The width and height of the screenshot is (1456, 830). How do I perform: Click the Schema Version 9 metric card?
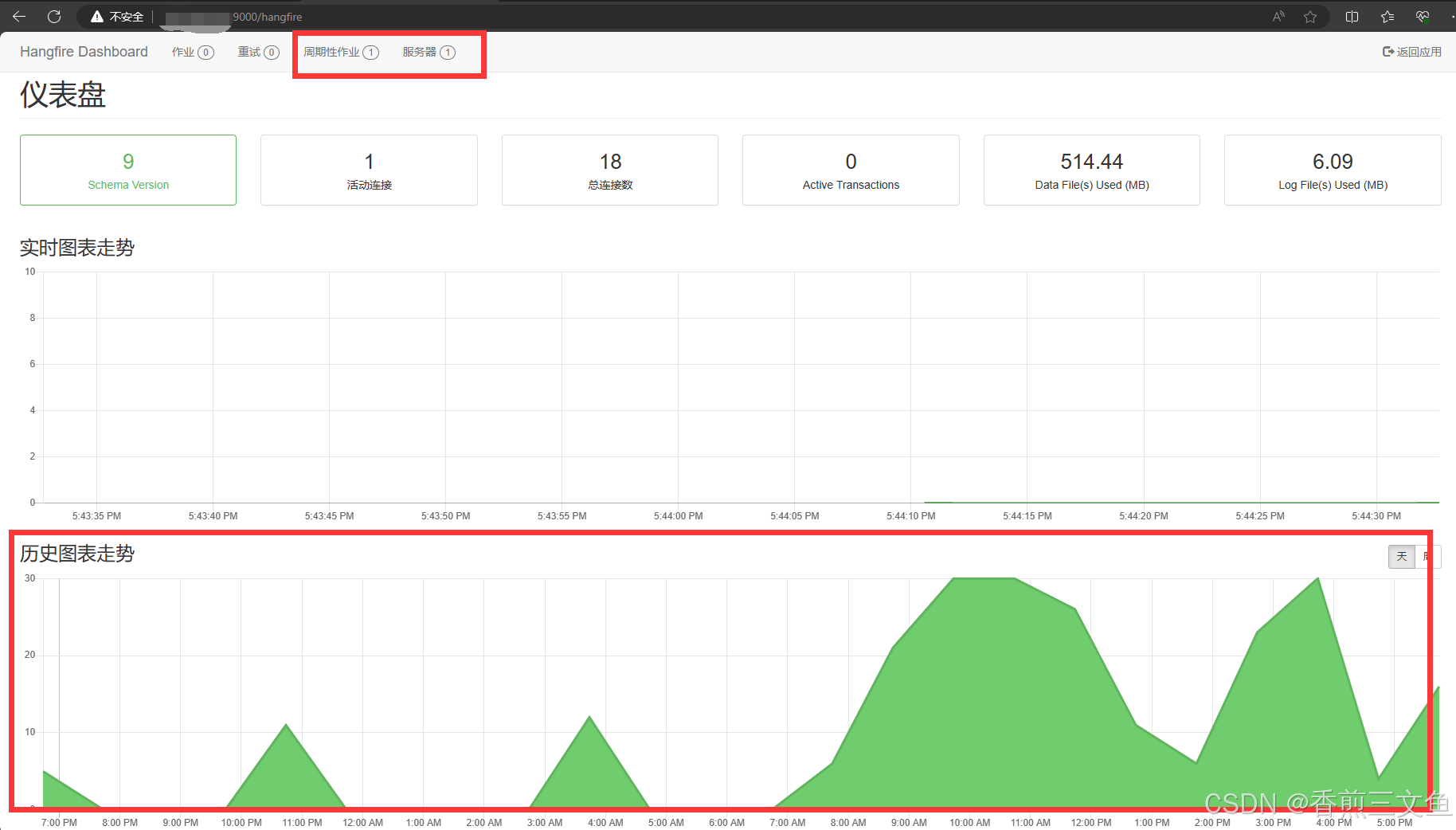tap(128, 170)
